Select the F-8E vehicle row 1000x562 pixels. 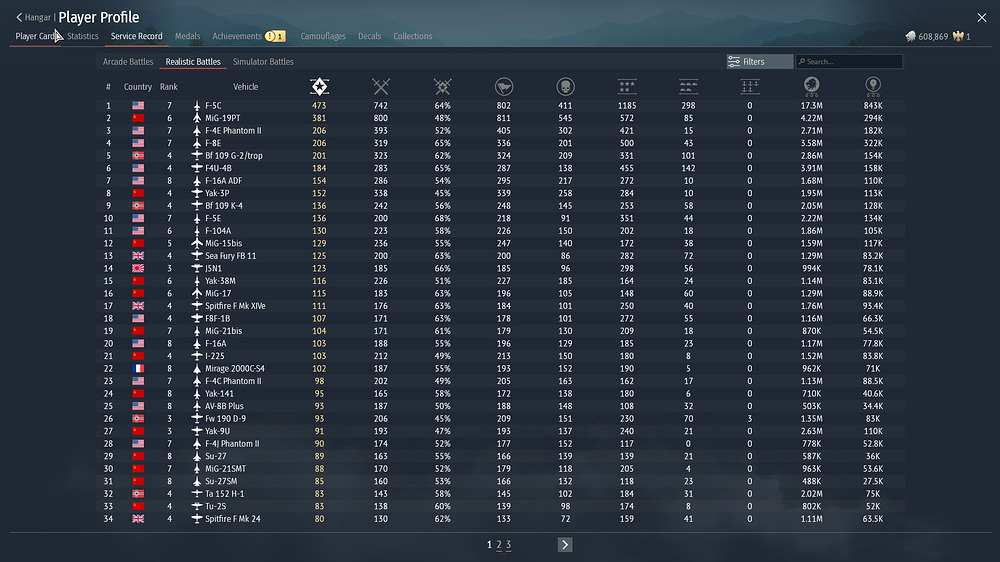click(500, 143)
